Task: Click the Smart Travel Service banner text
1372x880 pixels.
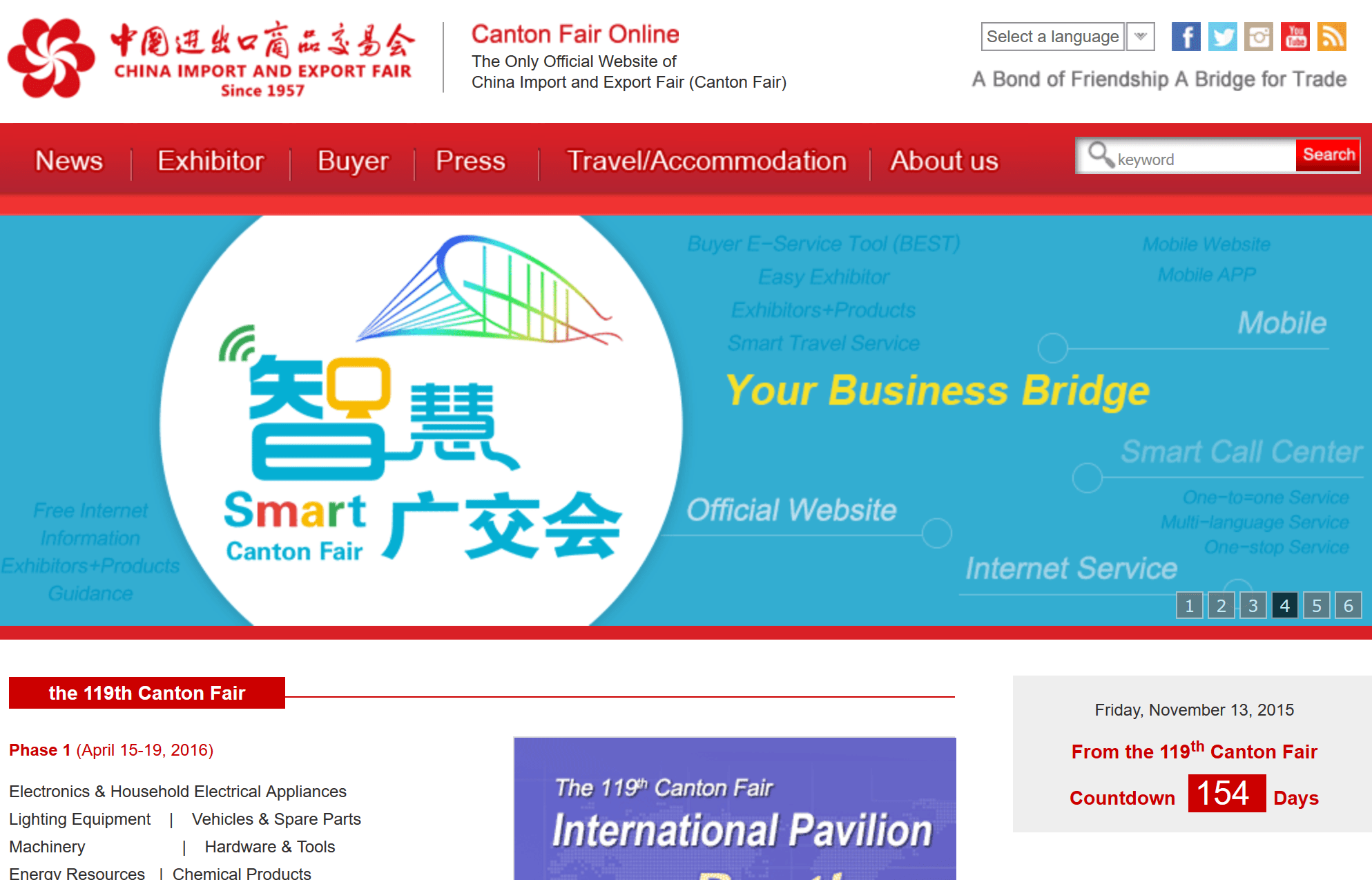Action: 823,343
